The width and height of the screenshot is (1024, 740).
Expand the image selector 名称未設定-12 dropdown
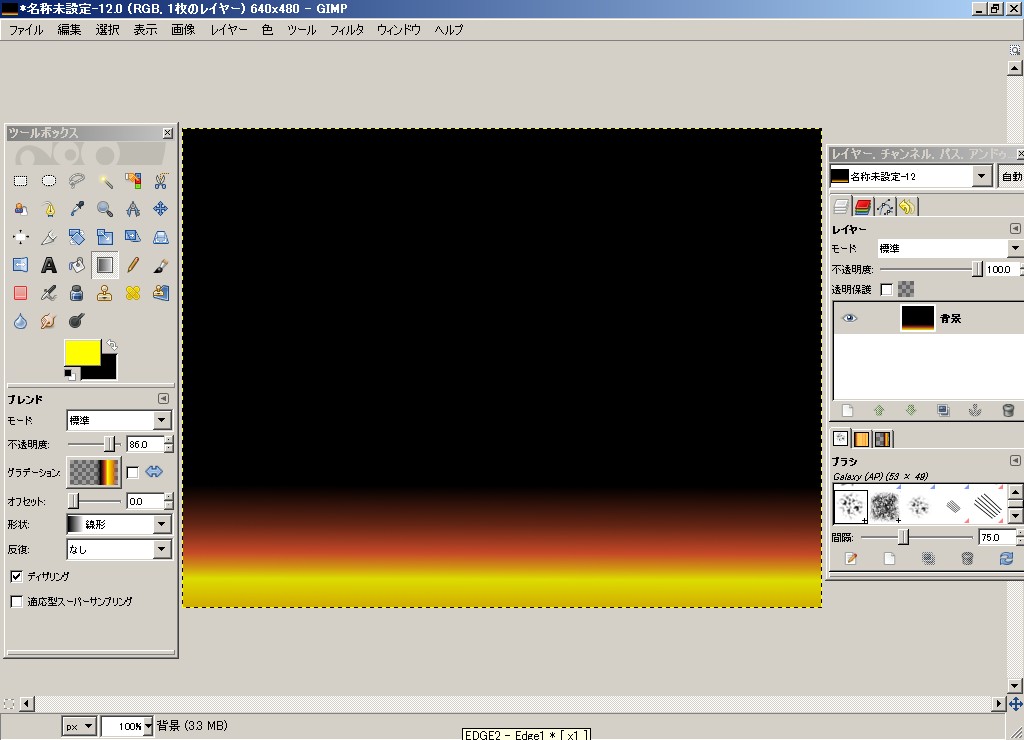[982, 176]
